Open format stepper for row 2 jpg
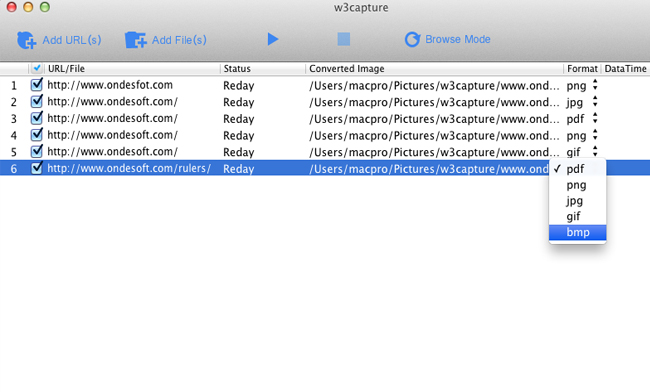 coord(595,102)
